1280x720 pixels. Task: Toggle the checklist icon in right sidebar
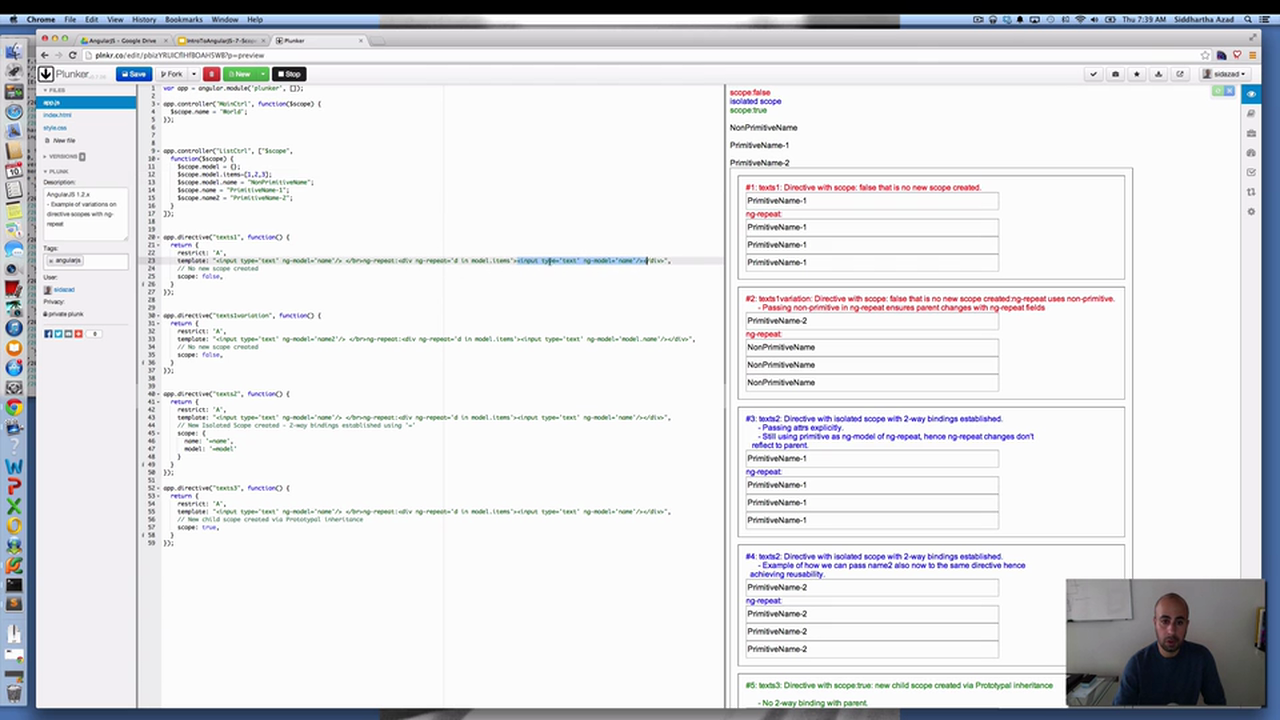pyautogui.click(x=1251, y=172)
